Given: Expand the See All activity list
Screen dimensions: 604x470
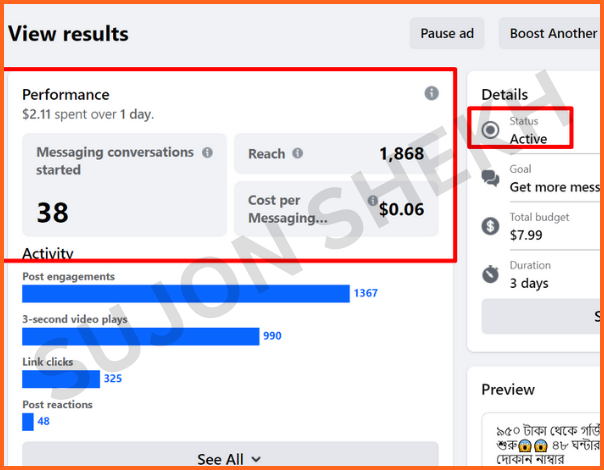Looking at the screenshot, I should coord(229,458).
